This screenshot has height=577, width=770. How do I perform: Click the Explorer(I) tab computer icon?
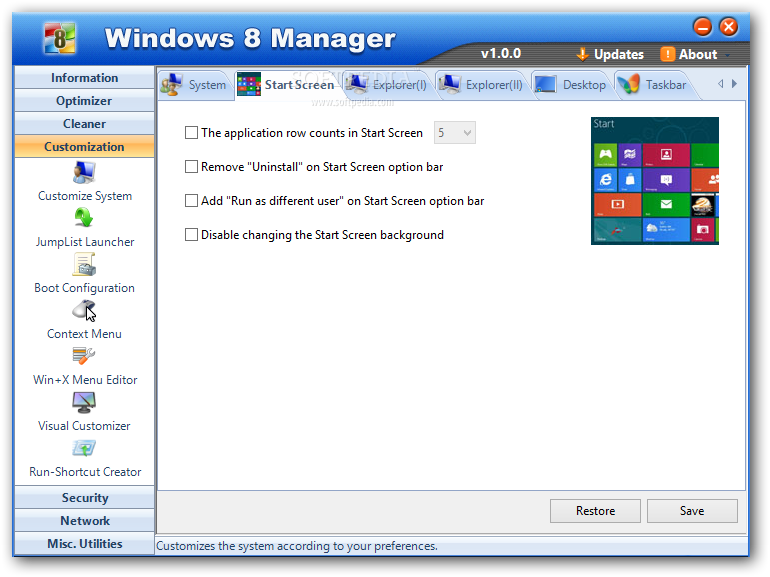point(357,83)
